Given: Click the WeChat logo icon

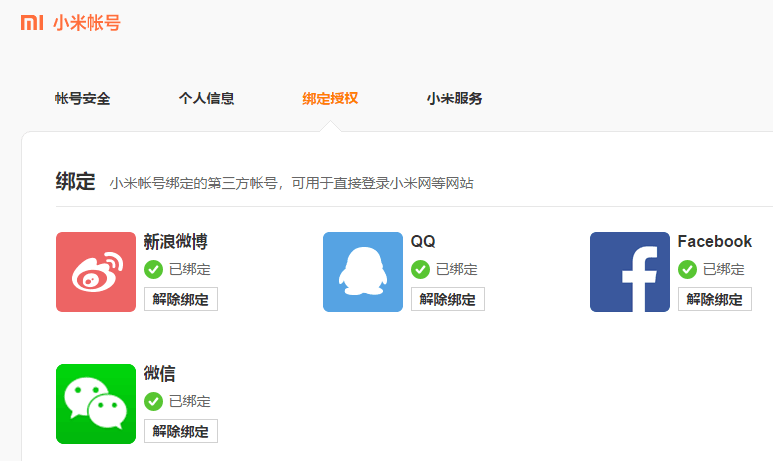Looking at the screenshot, I should click(x=96, y=404).
